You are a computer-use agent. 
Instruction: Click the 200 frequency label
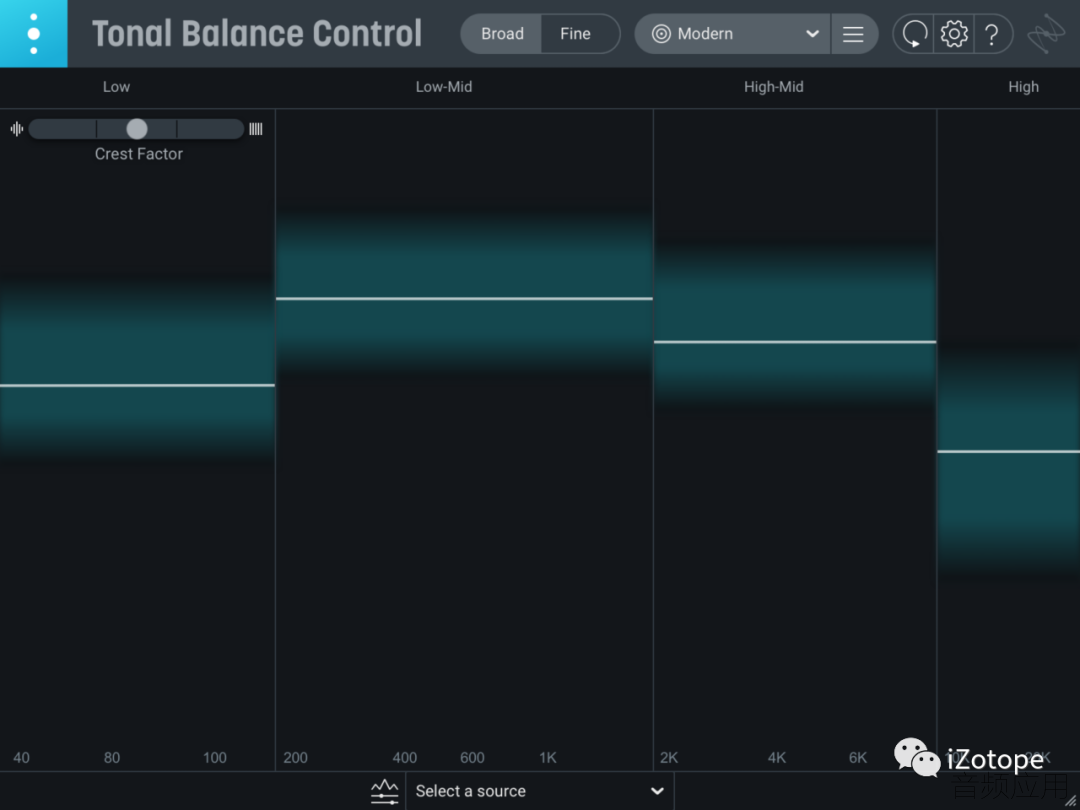pyautogui.click(x=295, y=758)
